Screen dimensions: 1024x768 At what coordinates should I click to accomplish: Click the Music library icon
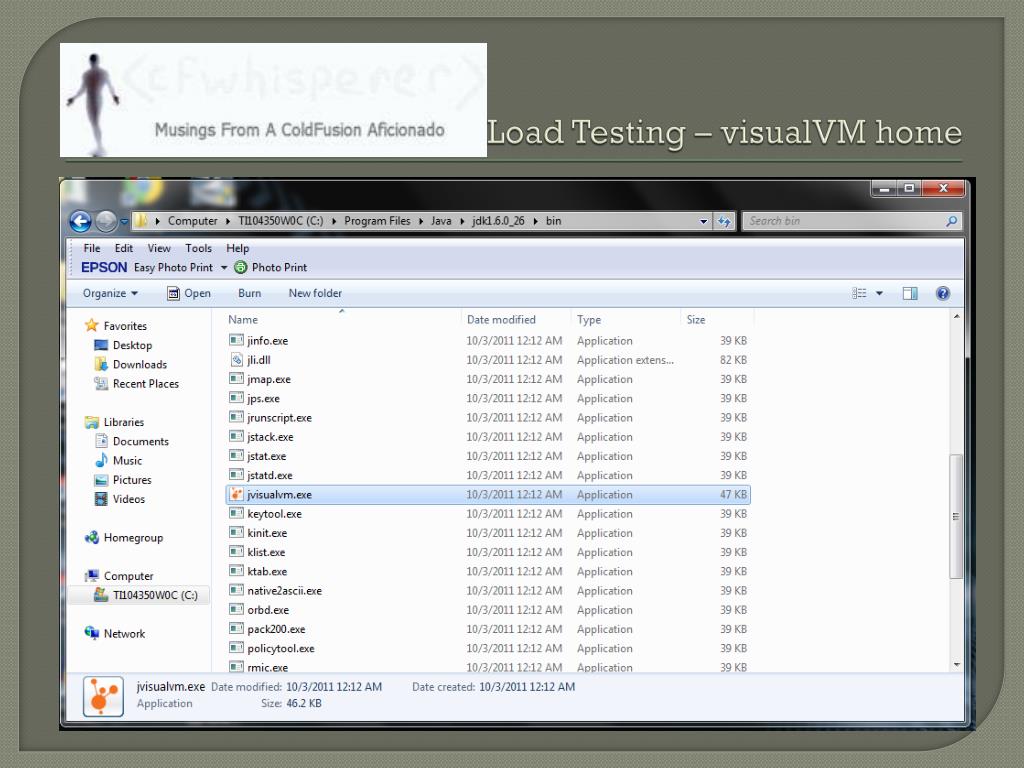point(102,461)
